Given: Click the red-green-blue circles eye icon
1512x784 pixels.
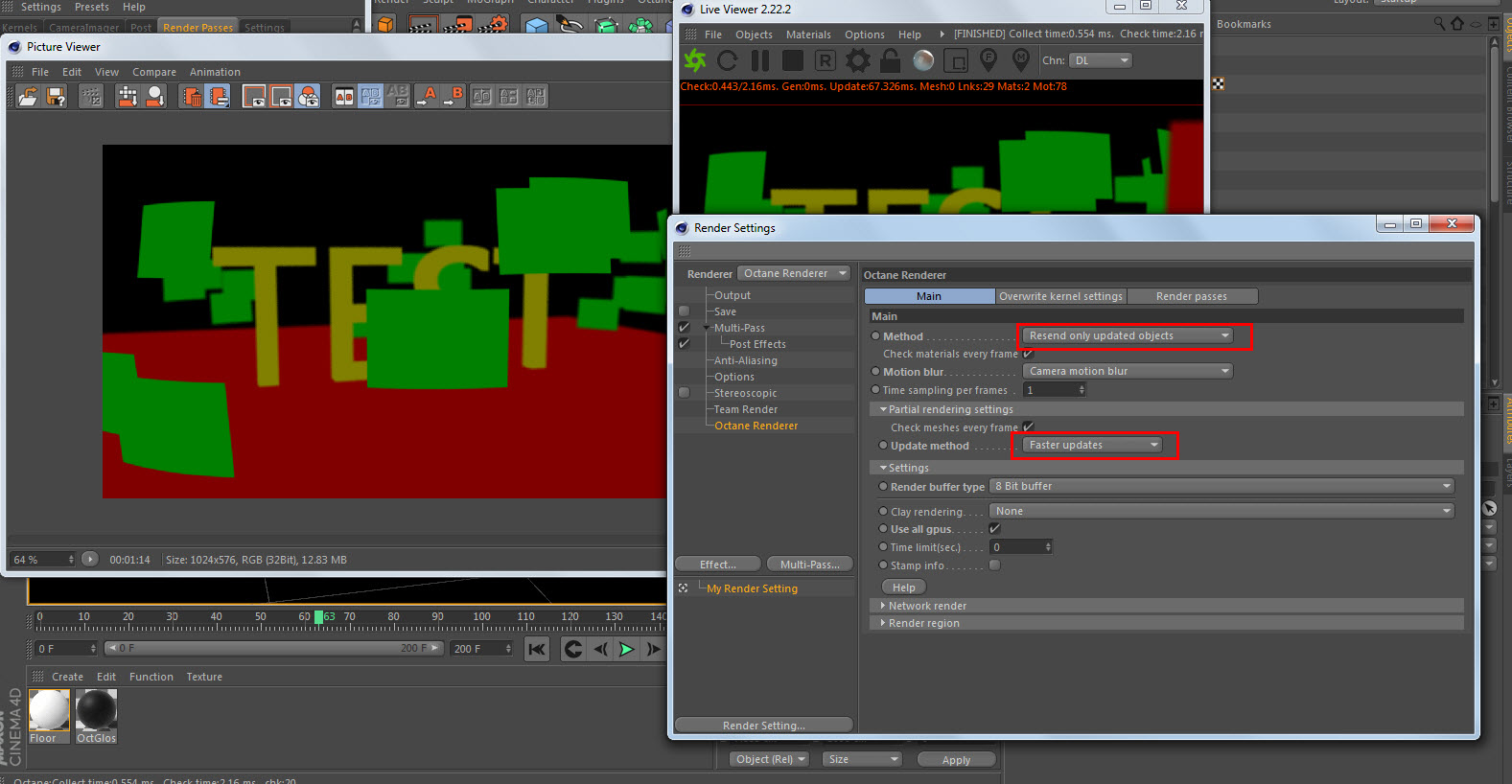Looking at the screenshot, I should 309,96.
